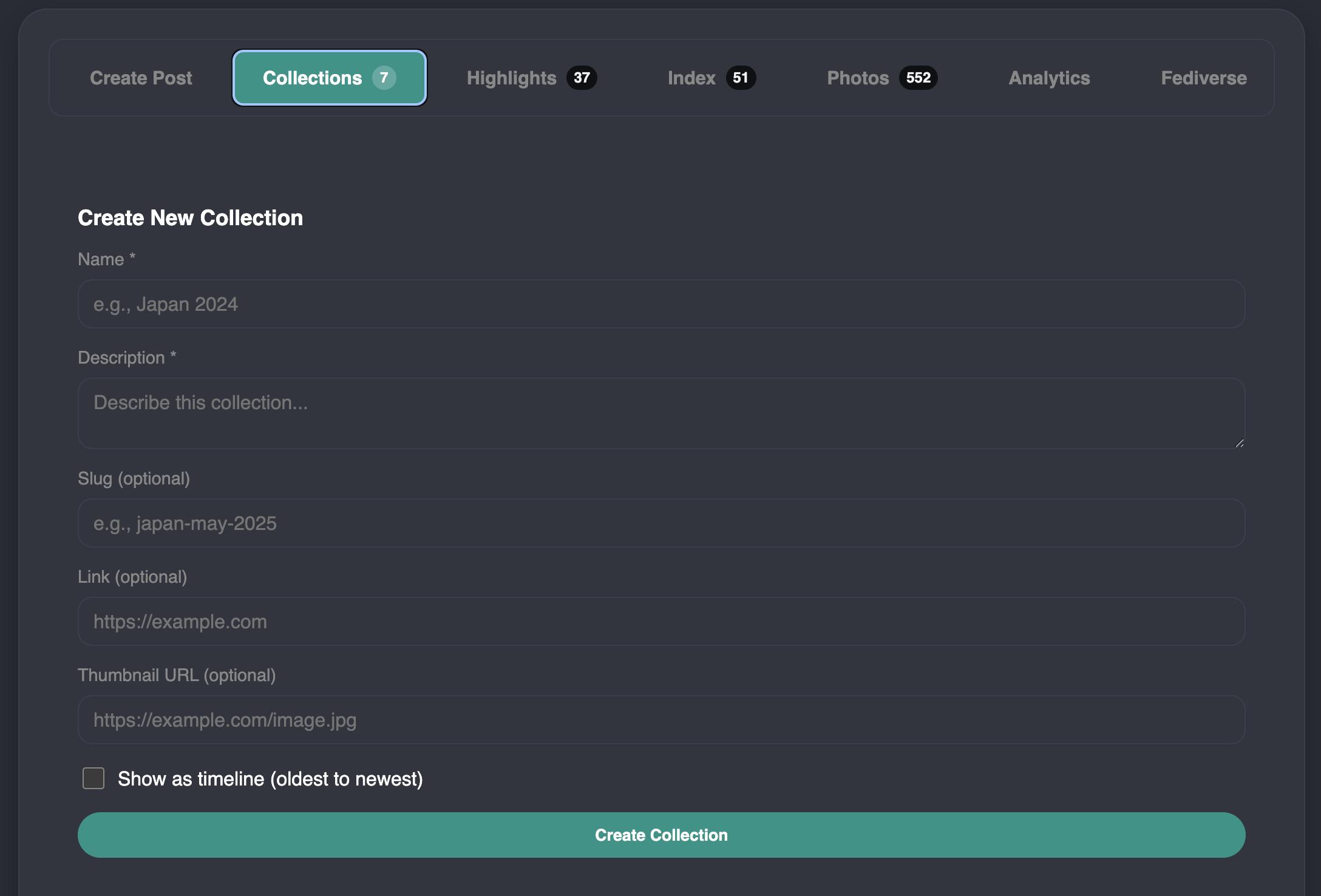Click the Photos count badge 552
Viewport: 1321px width, 896px height.
coord(918,78)
